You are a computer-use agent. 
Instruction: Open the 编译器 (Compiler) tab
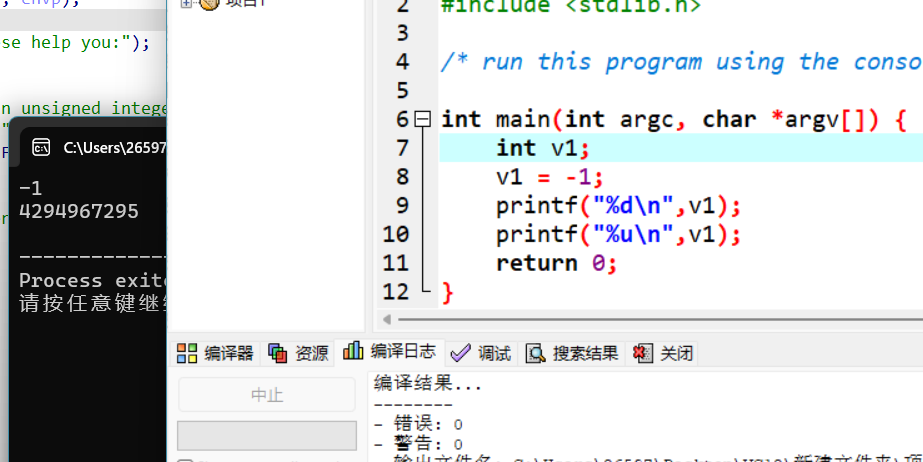(x=216, y=353)
